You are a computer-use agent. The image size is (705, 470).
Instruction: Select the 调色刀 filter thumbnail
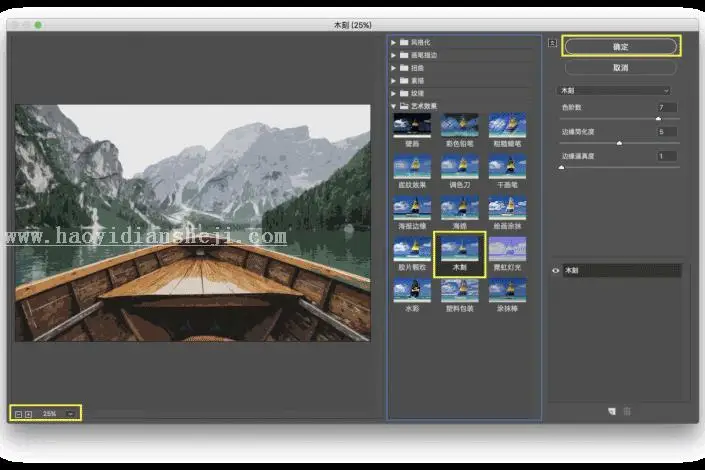click(460, 167)
